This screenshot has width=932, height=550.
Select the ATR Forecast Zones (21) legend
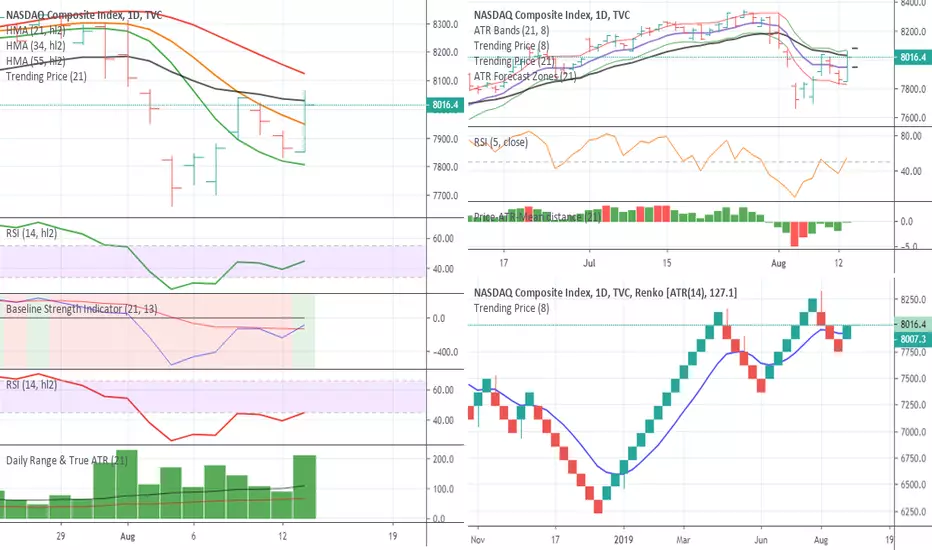[525, 76]
